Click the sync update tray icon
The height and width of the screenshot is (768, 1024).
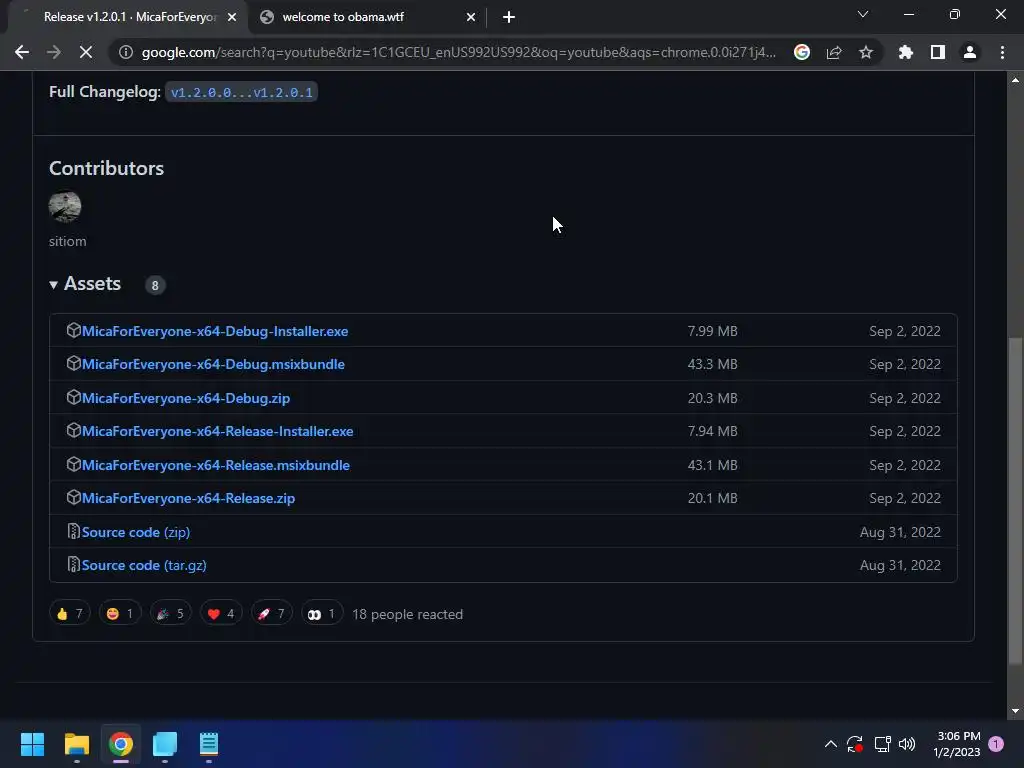855,744
